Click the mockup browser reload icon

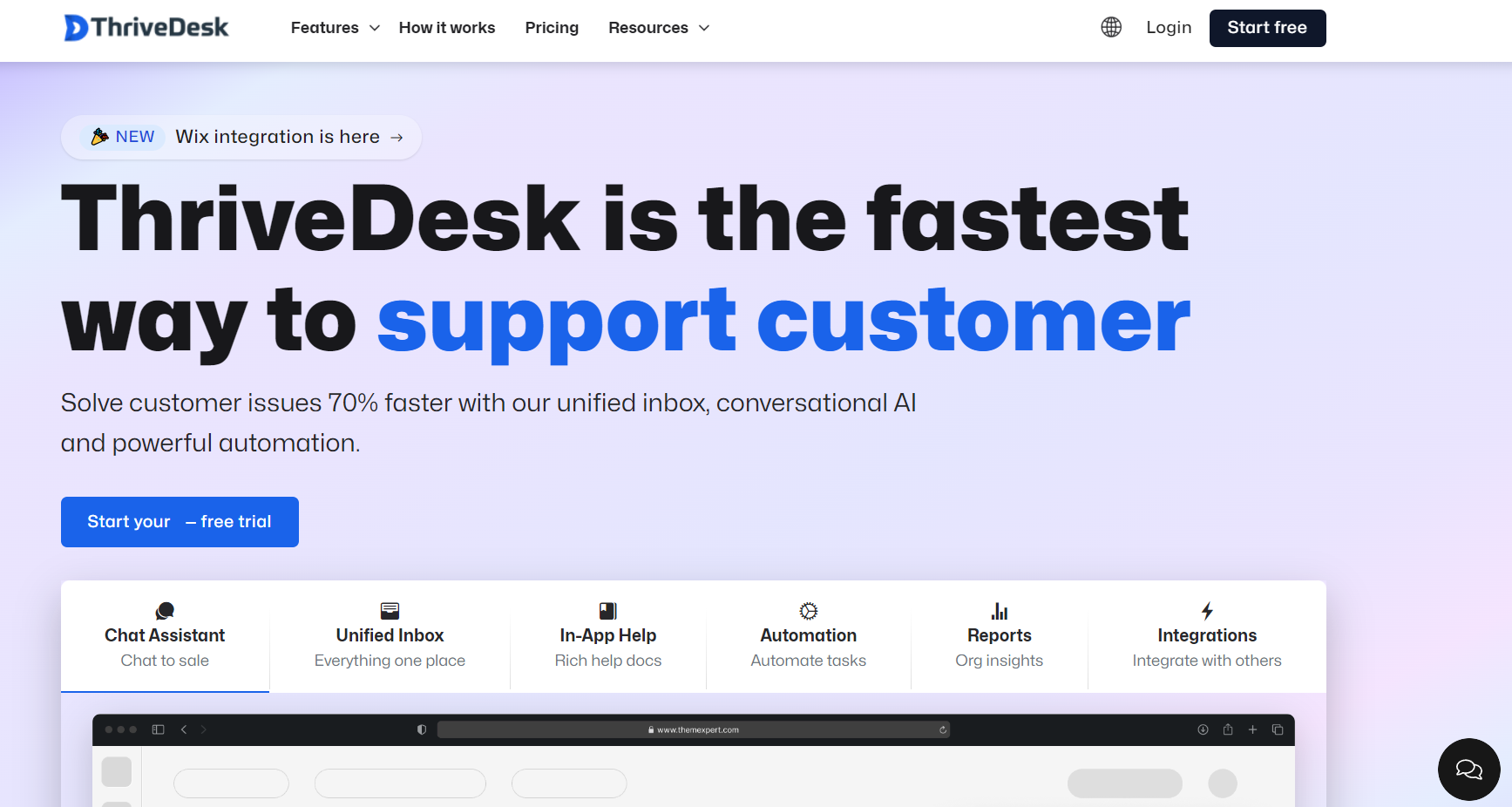[943, 730]
